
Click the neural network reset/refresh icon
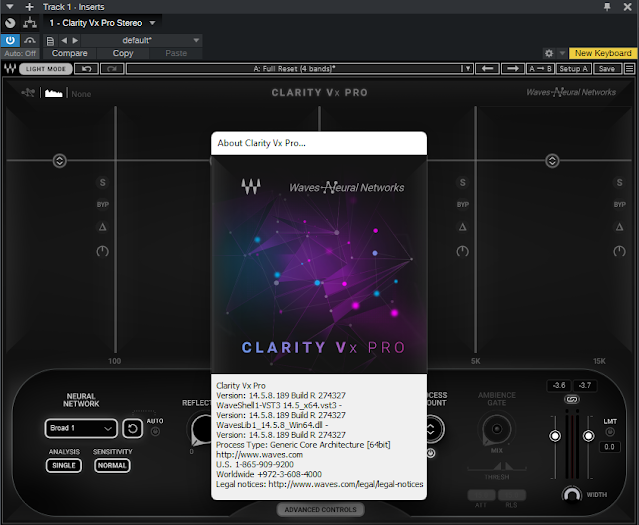(132, 428)
